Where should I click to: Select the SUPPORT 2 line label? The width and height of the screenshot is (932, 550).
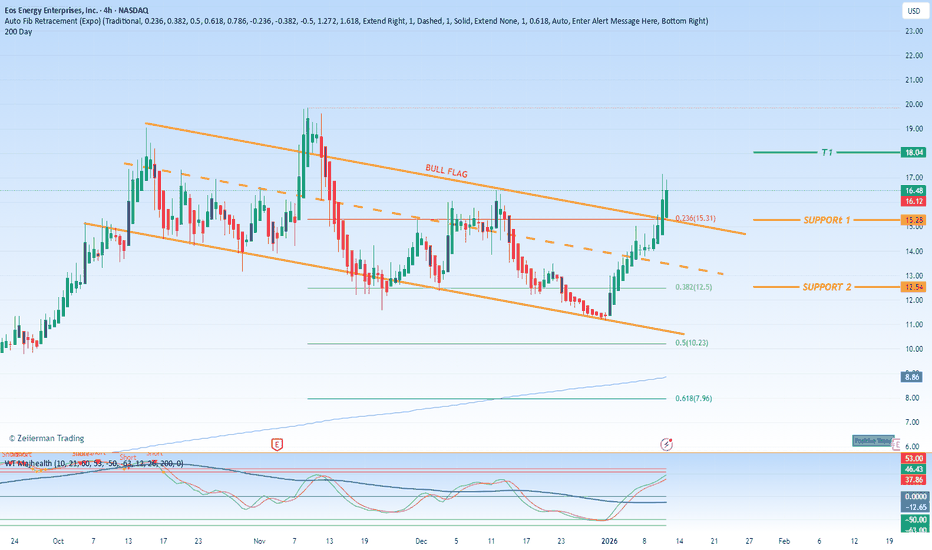[x=827, y=287]
